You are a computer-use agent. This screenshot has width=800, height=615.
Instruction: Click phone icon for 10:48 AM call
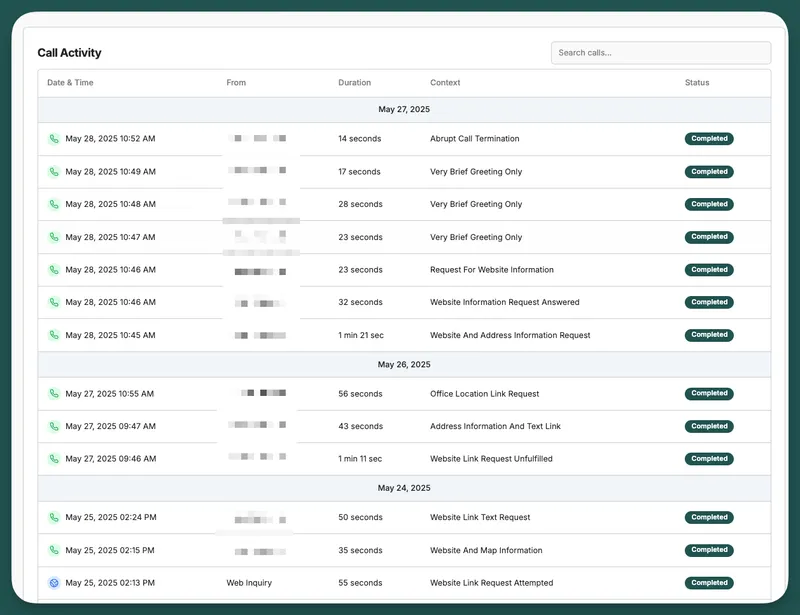[54, 204]
